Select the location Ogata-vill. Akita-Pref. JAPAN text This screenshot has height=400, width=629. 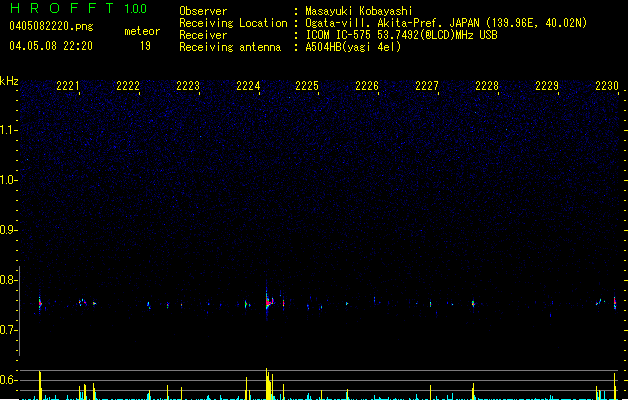click(x=446, y=23)
